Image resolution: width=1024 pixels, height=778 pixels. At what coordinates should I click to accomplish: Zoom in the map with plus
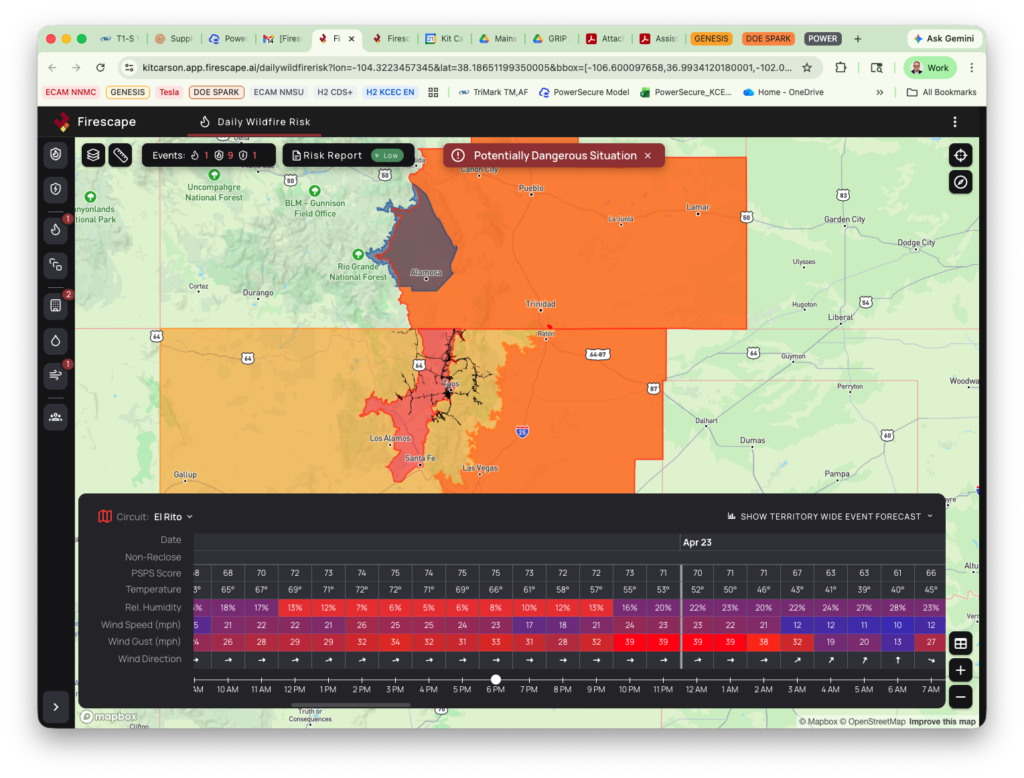pos(960,670)
